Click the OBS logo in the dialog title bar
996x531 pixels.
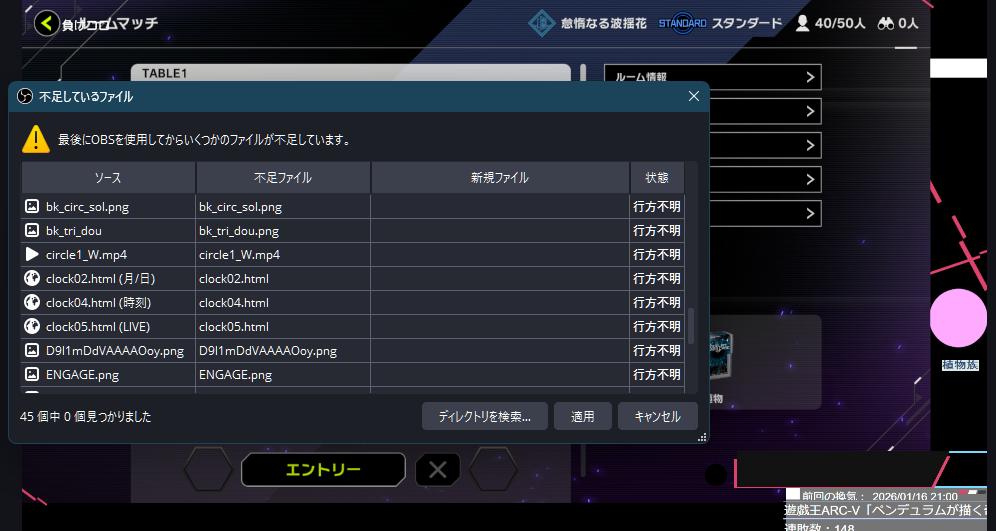pyautogui.click(x=25, y=97)
